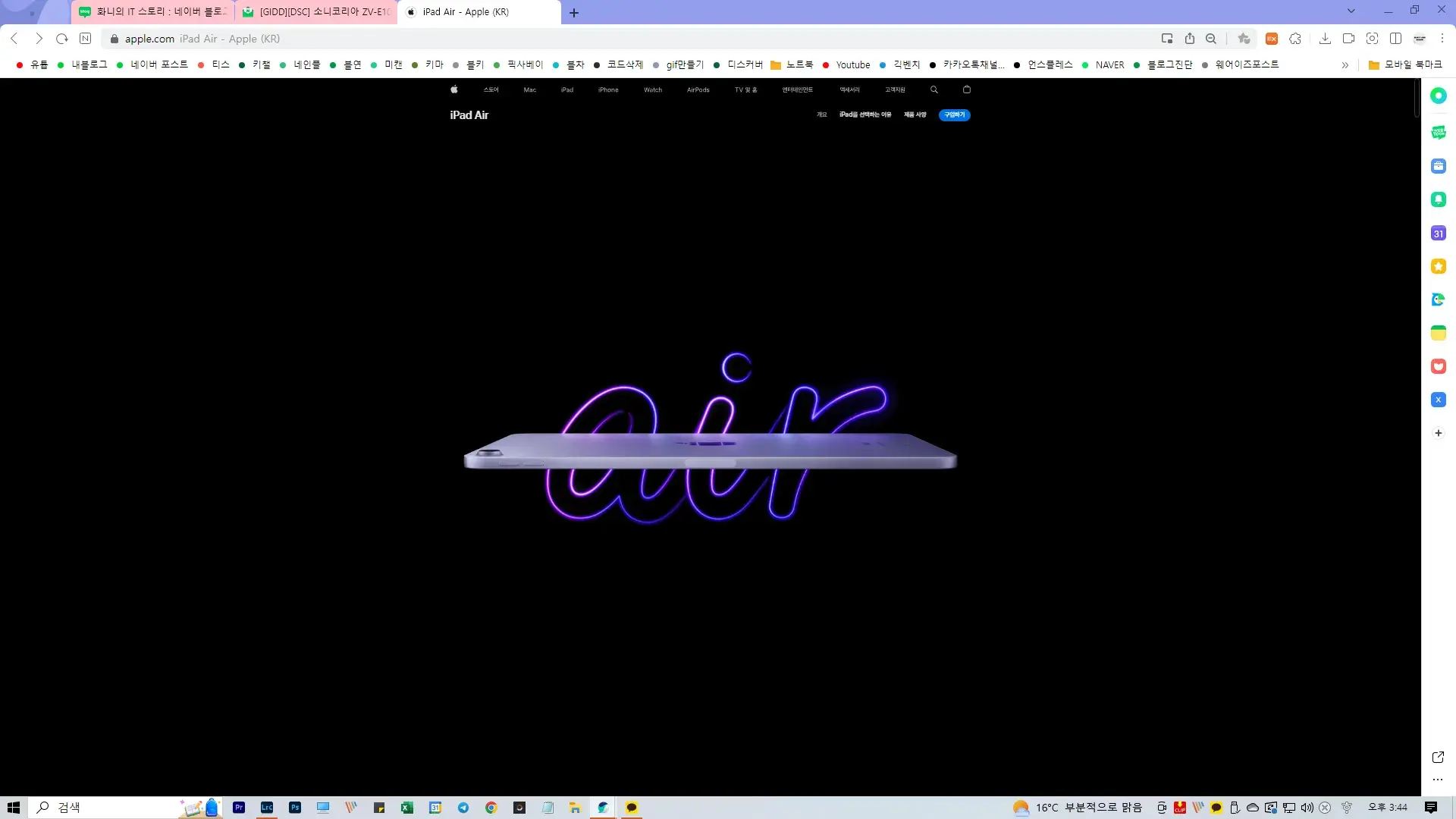Expand the hidden bookmarks with the » chevron

click(1345, 65)
